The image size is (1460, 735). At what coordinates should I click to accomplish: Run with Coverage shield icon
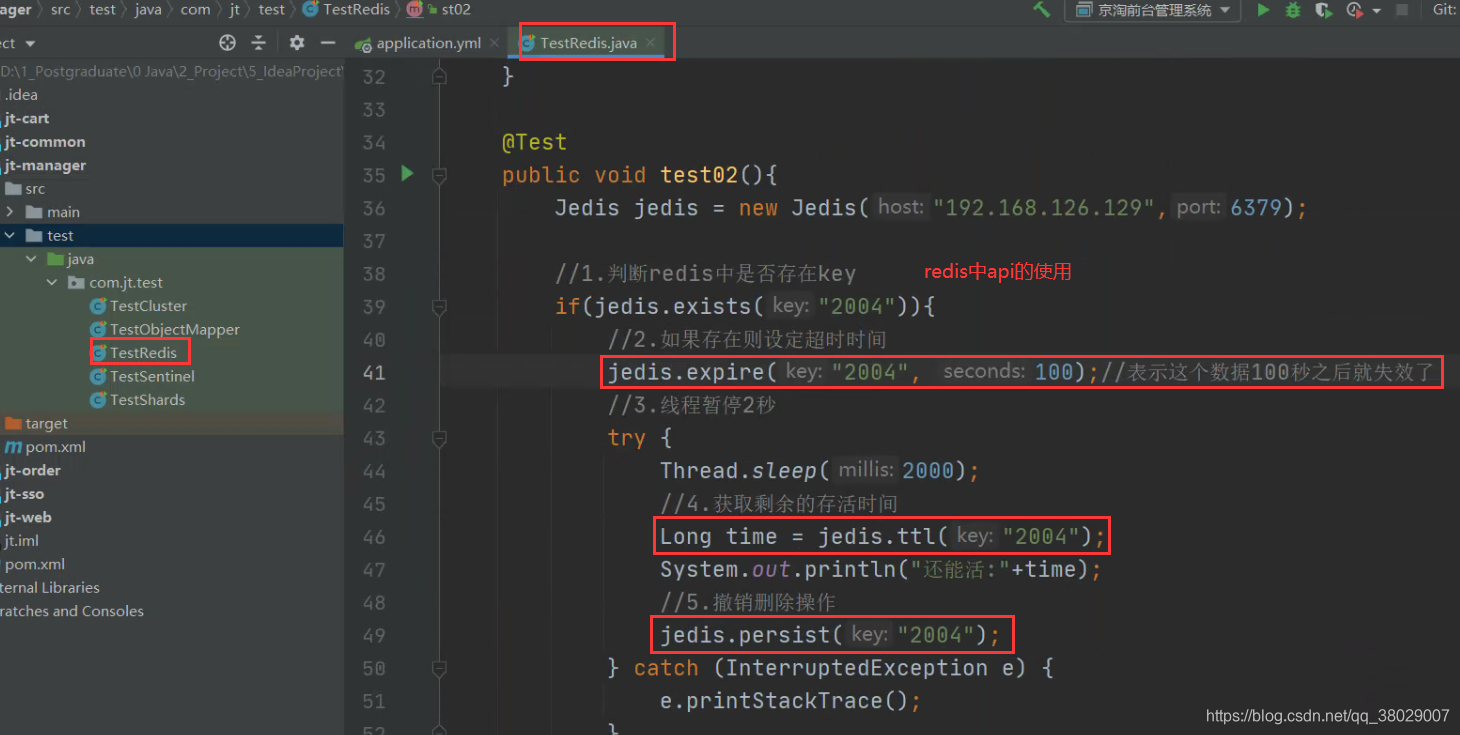coord(1323,10)
